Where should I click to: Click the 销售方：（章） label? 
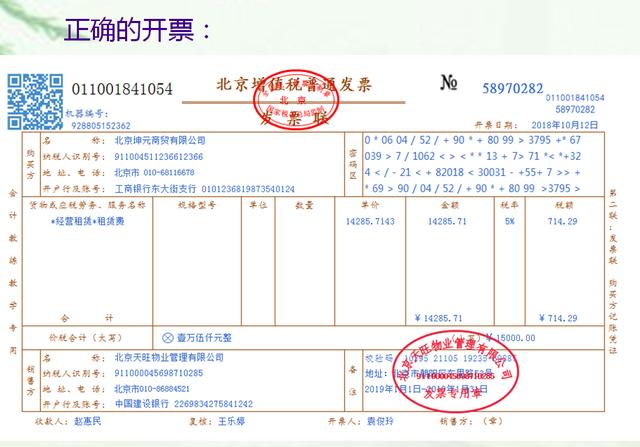tap(471, 421)
